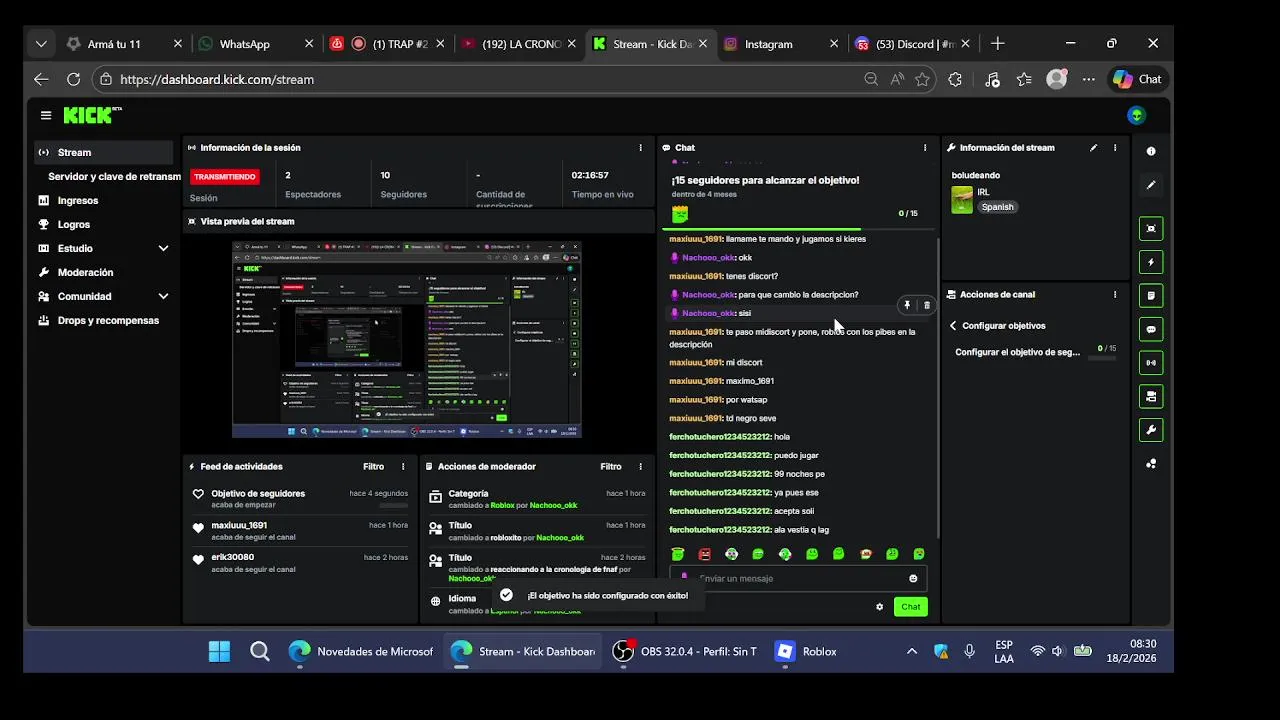Open options menu of Acciones de canal panel

(x=1115, y=295)
